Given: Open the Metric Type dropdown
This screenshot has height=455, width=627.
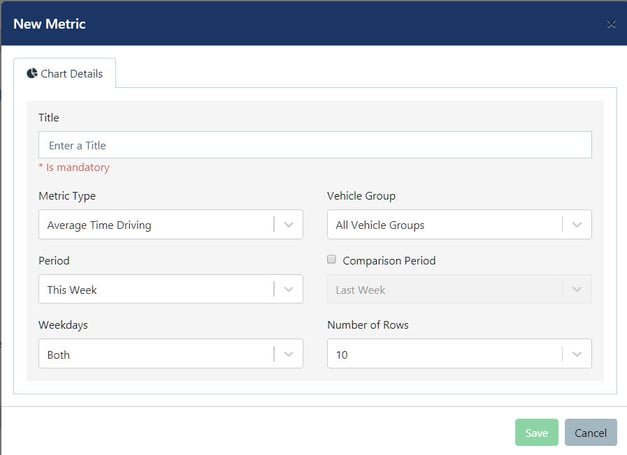Looking at the screenshot, I should coord(171,225).
